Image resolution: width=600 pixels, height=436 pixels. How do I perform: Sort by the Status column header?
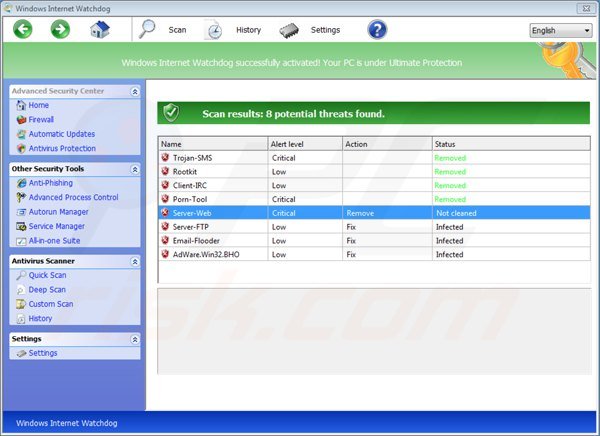click(x=511, y=144)
